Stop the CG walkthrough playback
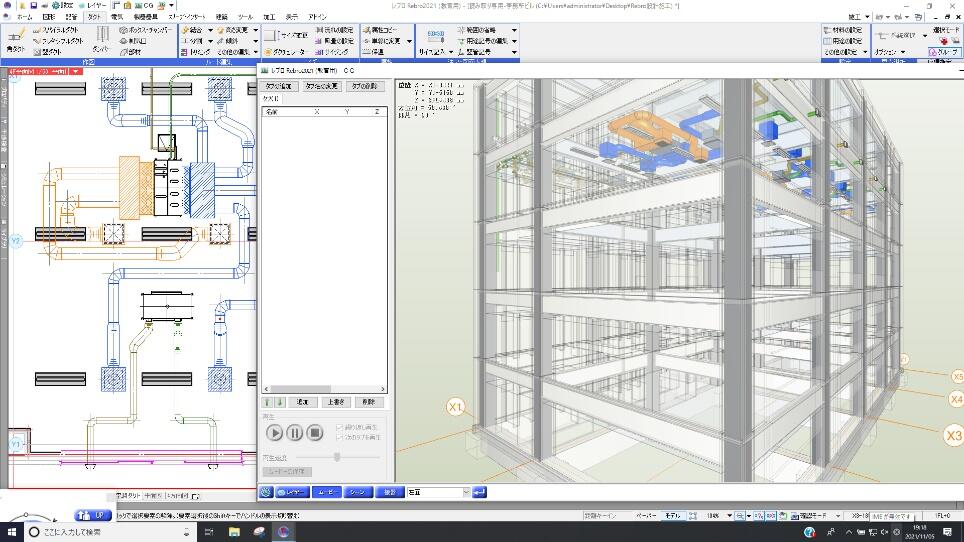Screen dimensions: 964x542 click(315, 433)
